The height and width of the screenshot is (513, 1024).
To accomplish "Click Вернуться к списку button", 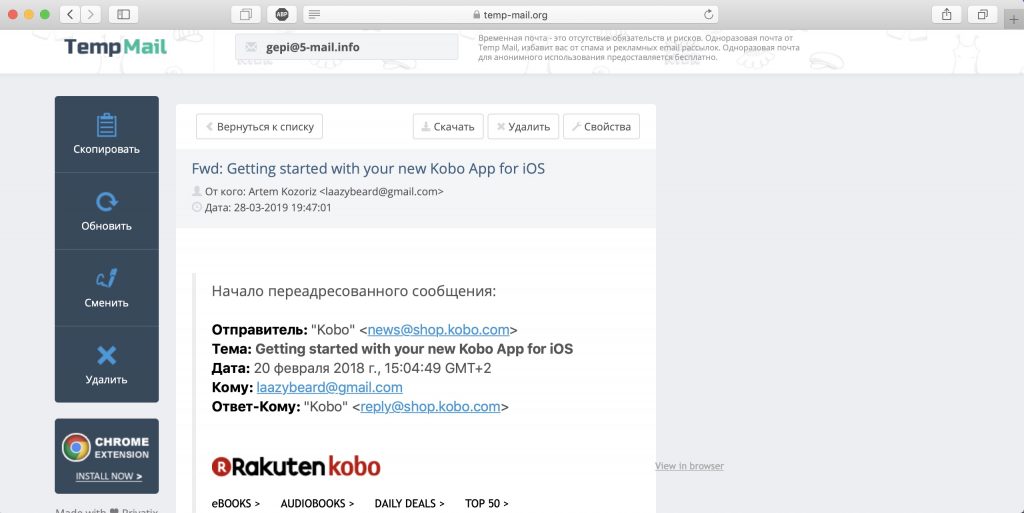I will pos(259,127).
